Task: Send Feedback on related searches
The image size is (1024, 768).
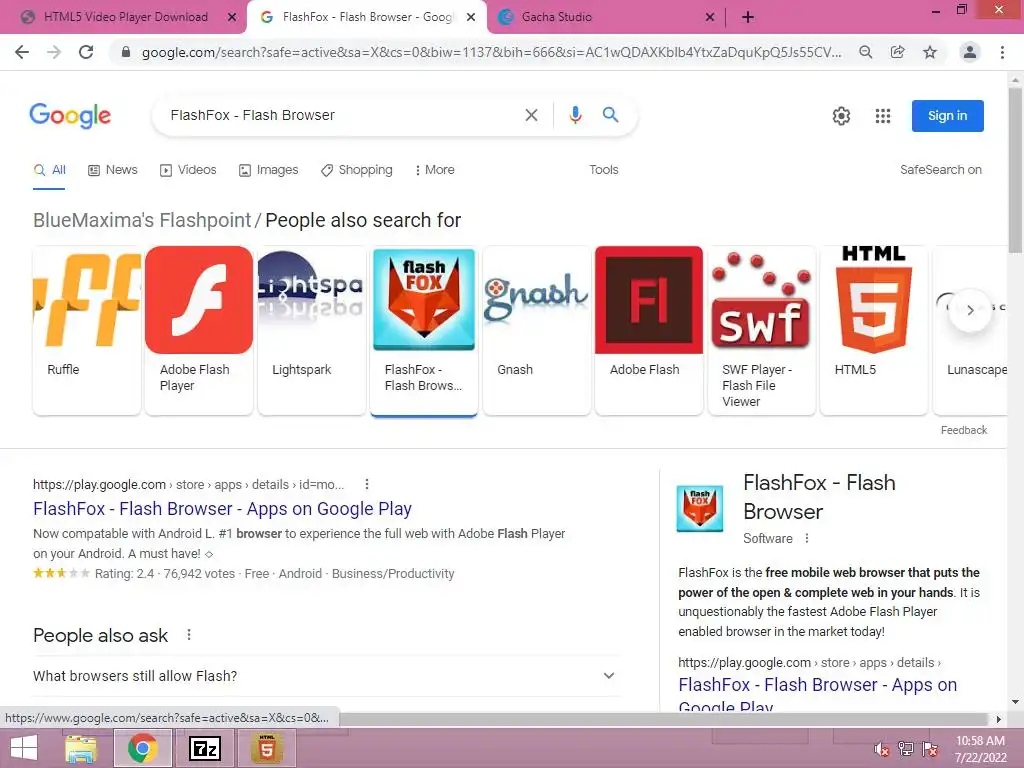Action: pos(963,430)
